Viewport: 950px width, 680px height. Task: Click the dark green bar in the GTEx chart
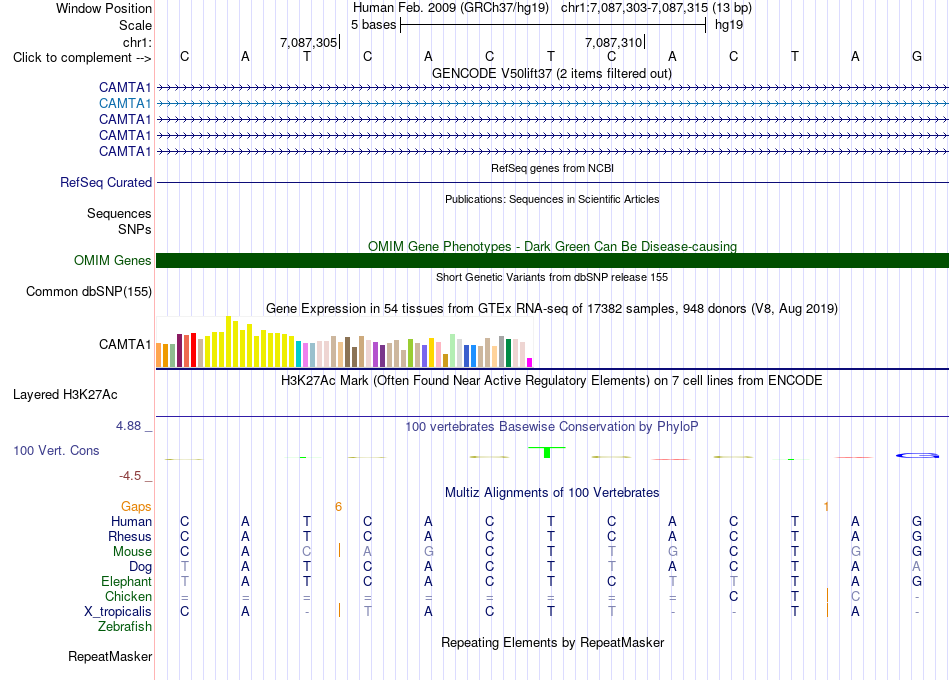508,353
